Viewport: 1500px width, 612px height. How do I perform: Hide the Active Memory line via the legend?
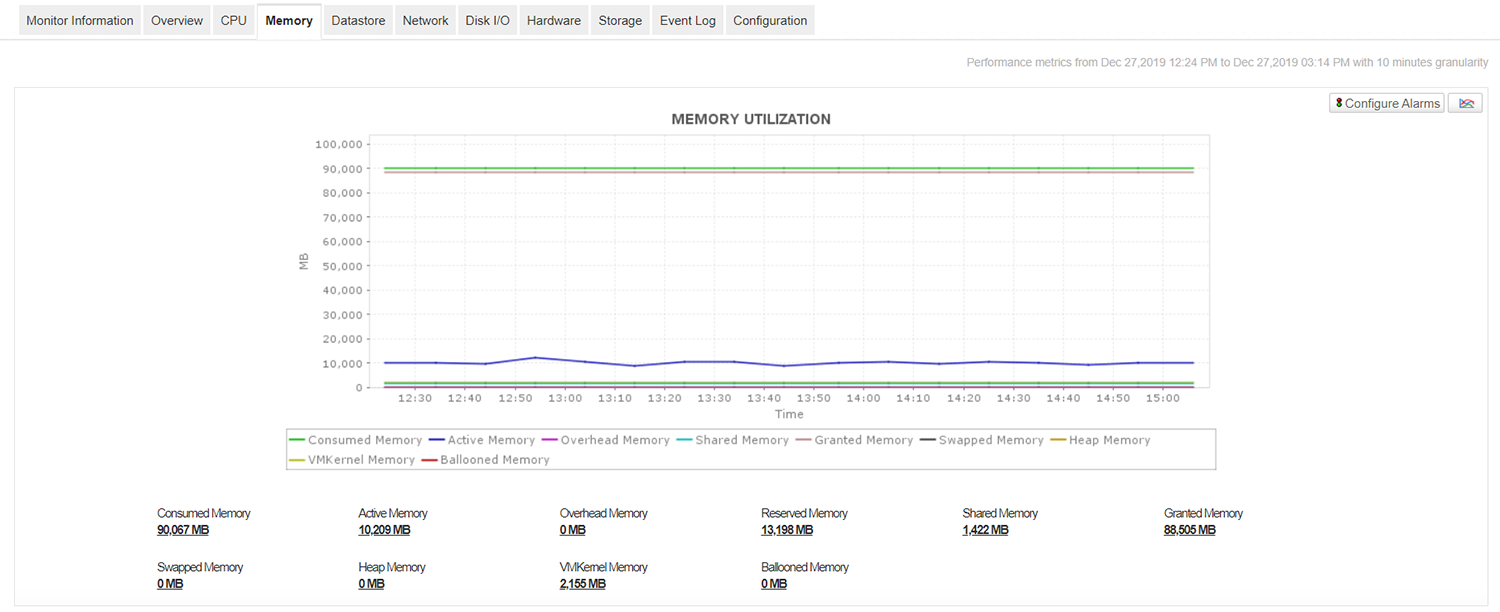click(483, 439)
